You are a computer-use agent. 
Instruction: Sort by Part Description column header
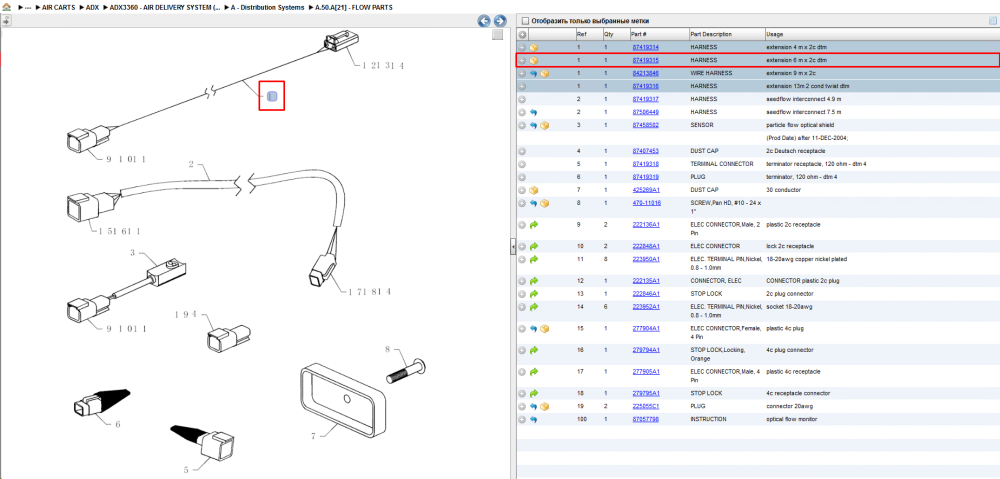click(711, 34)
